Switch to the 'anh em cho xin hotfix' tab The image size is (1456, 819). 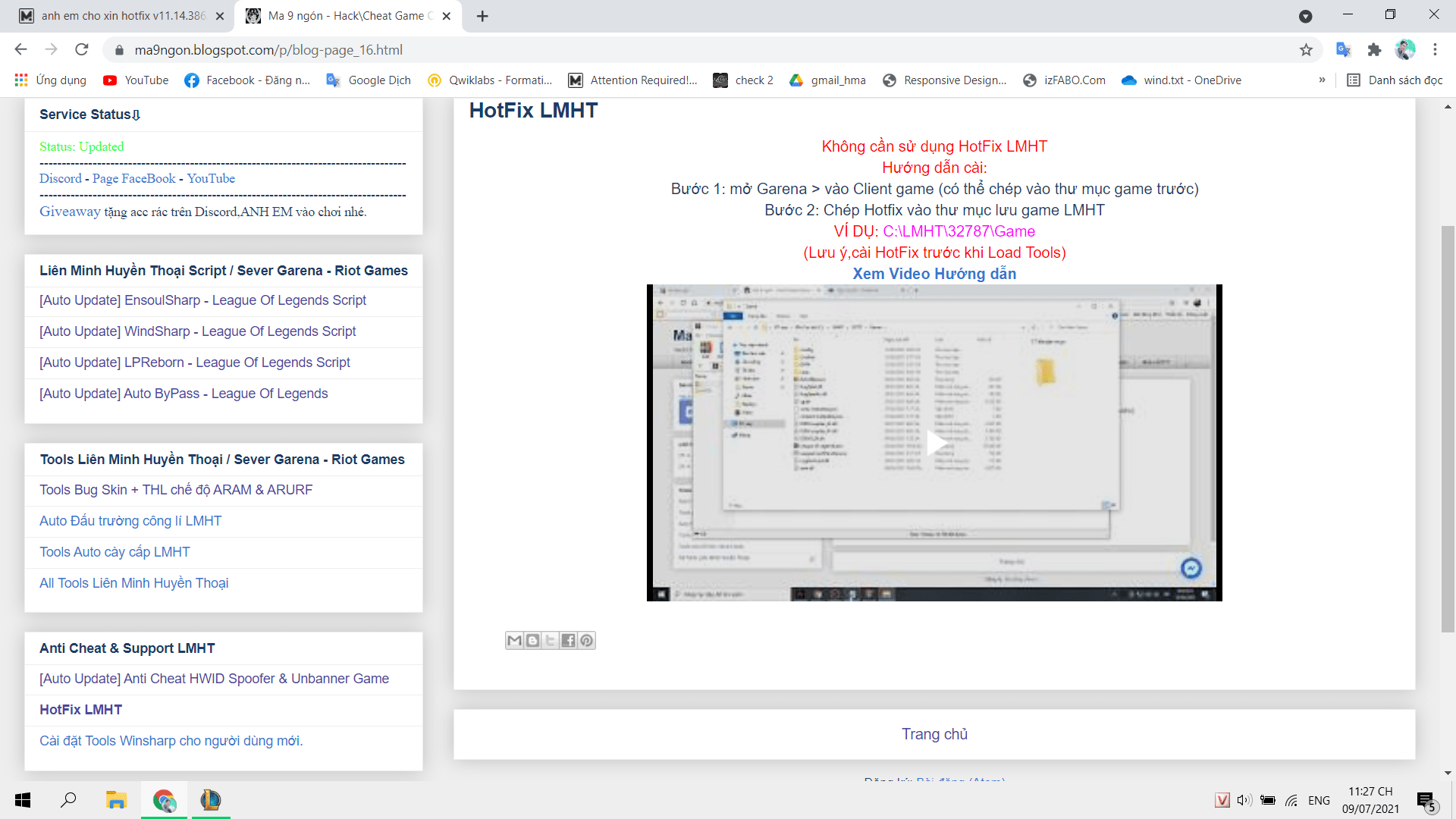[x=121, y=16]
